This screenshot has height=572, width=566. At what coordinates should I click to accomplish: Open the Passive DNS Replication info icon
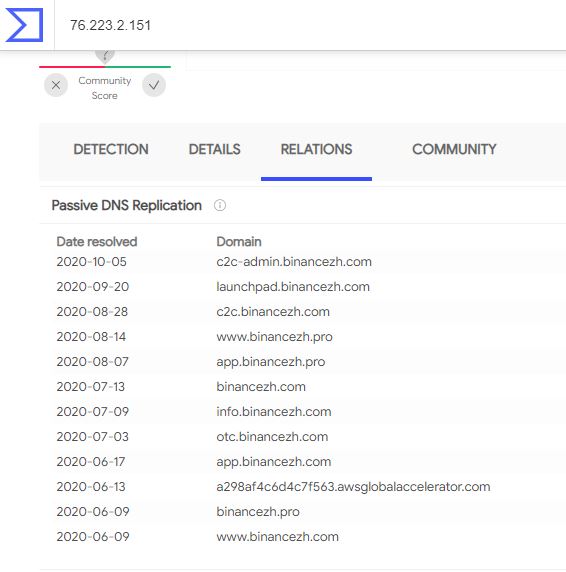point(220,205)
